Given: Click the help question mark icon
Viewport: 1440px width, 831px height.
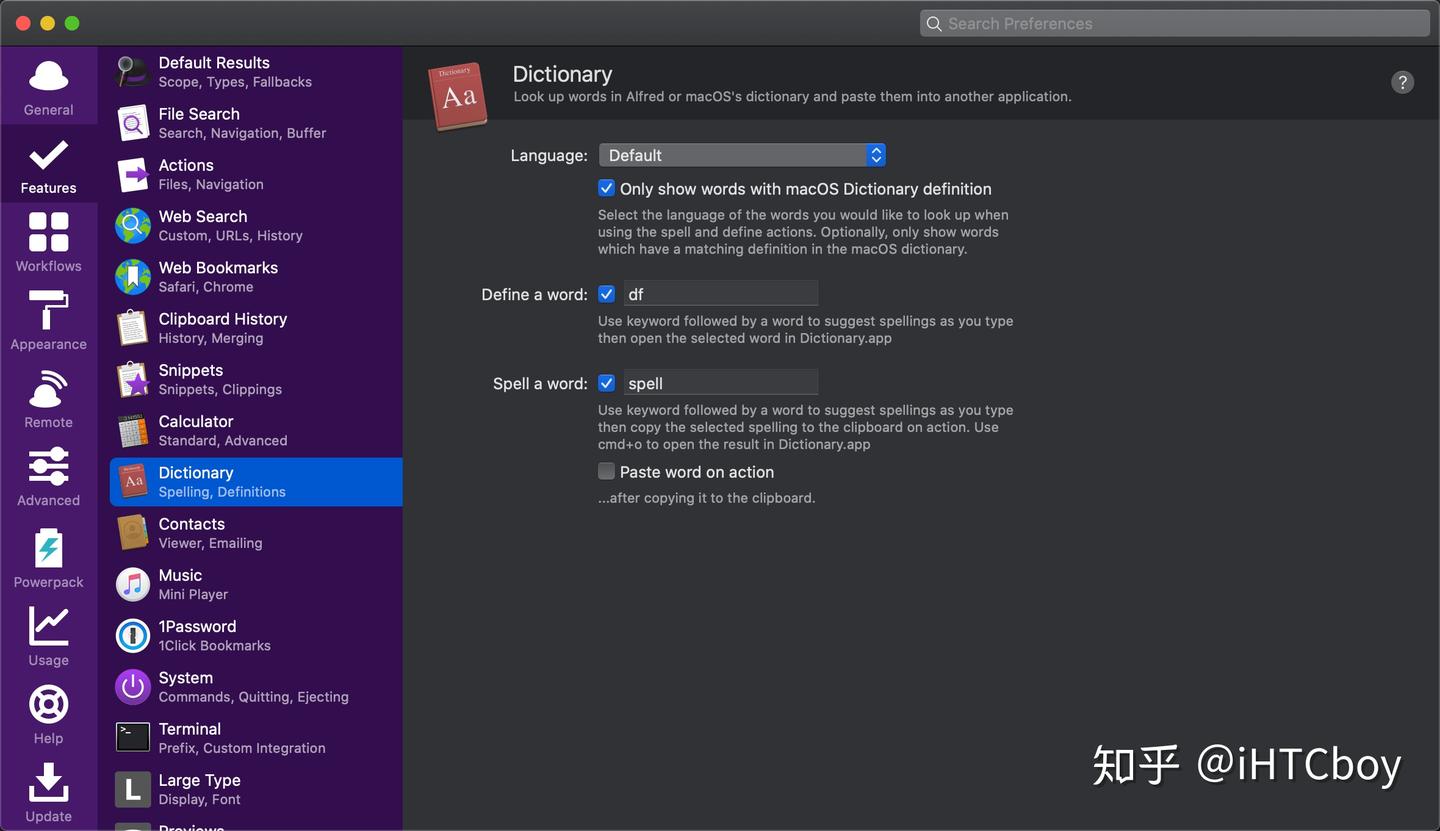Looking at the screenshot, I should pos(1402,83).
